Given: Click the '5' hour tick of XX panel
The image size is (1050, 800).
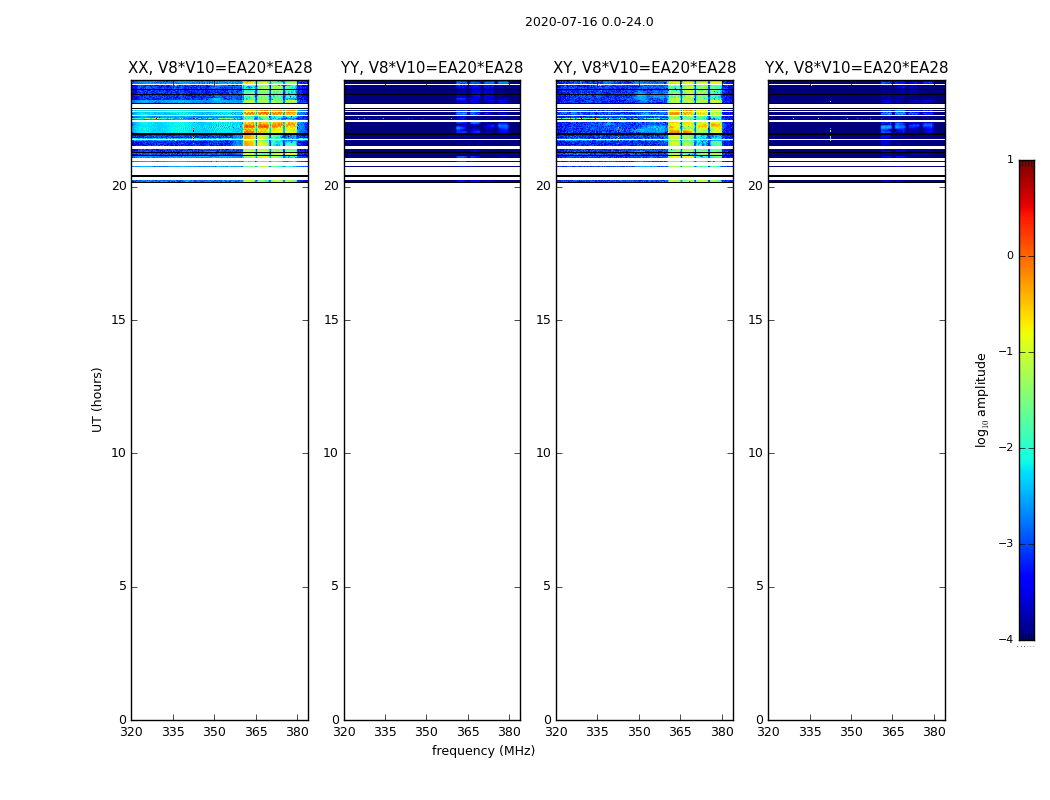Looking at the screenshot, I should point(123,586).
